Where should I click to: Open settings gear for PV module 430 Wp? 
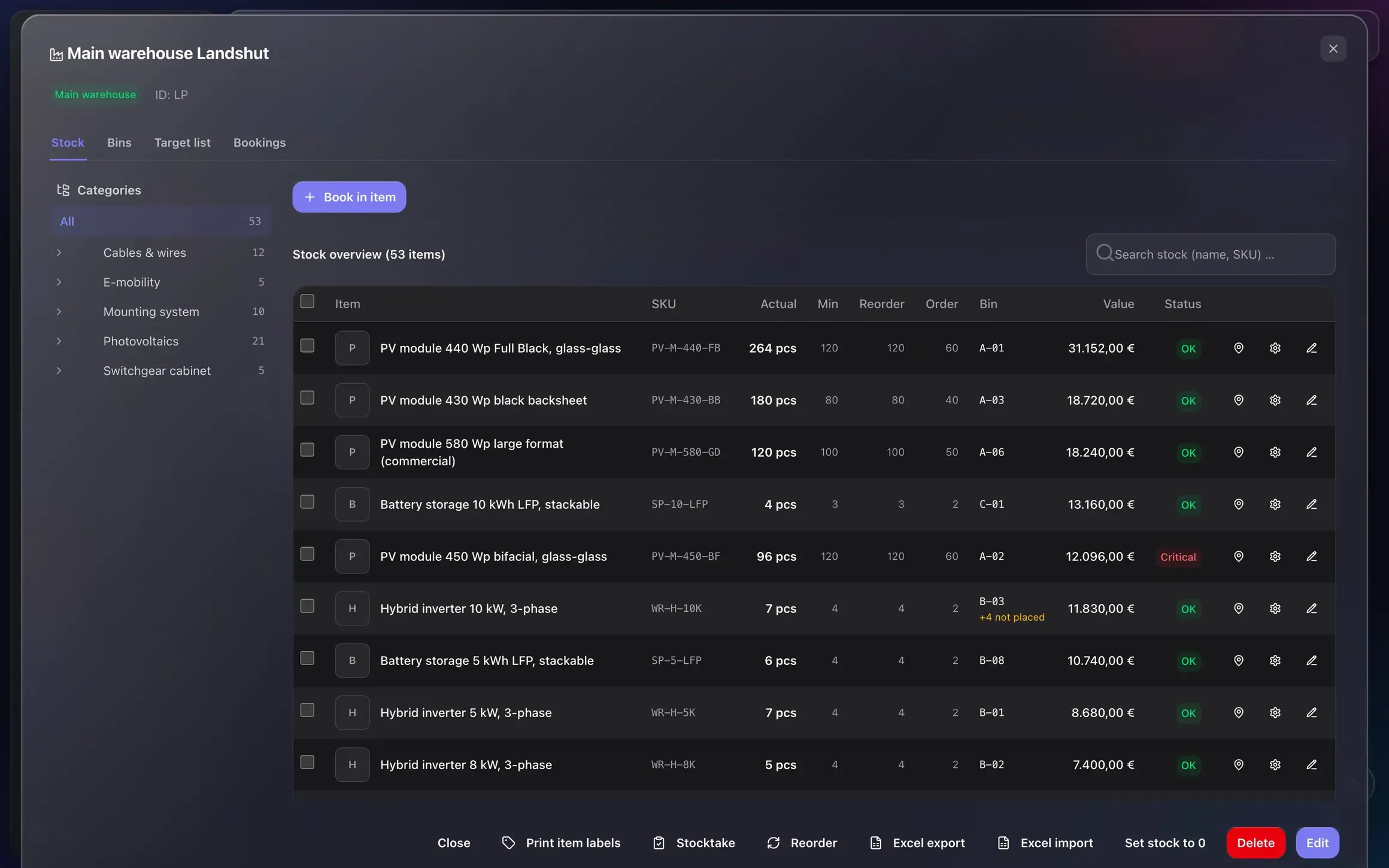click(x=1275, y=400)
